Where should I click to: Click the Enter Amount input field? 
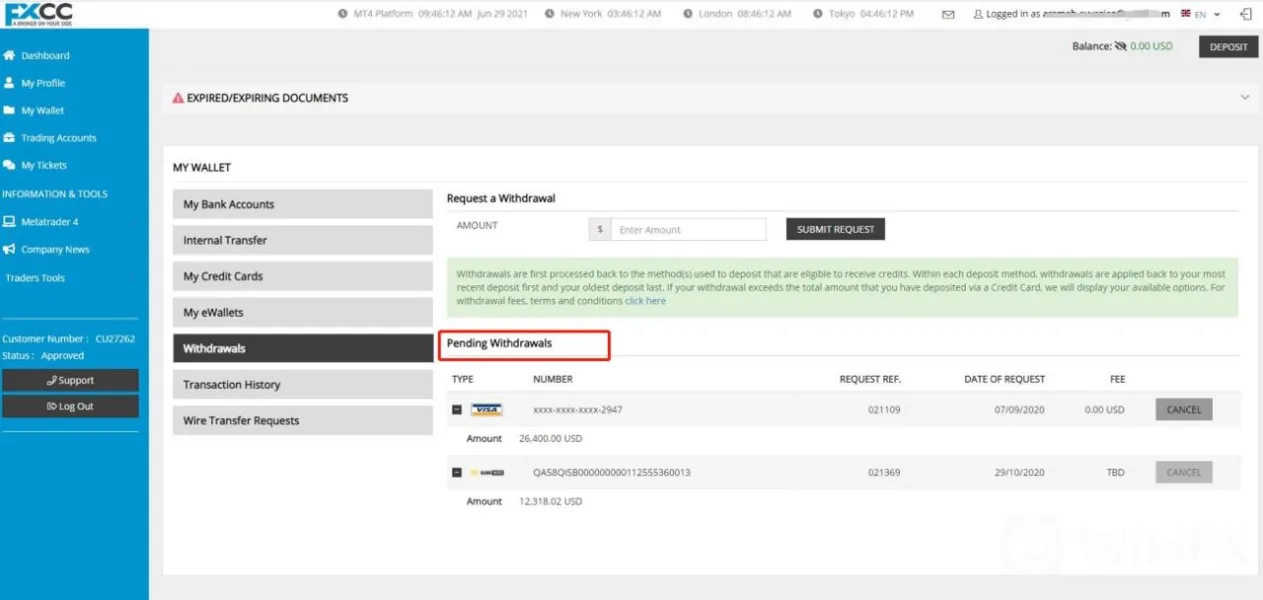pyautogui.click(x=688, y=230)
